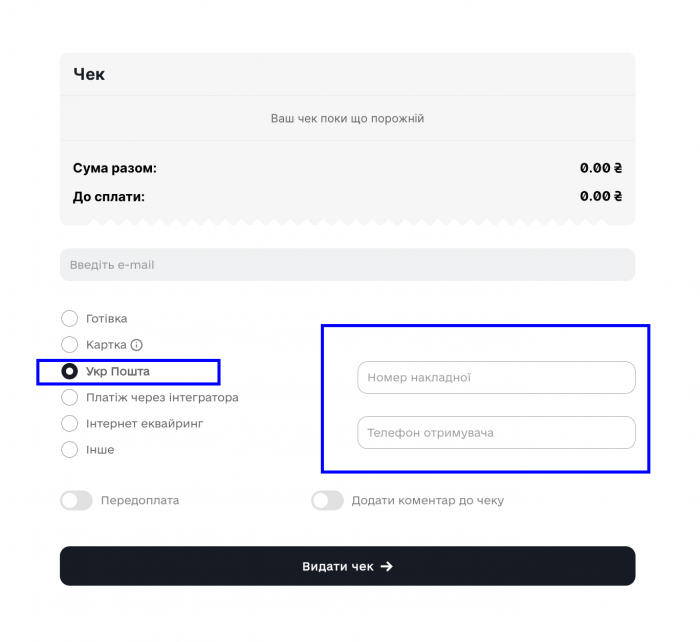Pick Платіж через інтегратора payment method
700x642 pixels.
pos(70,398)
